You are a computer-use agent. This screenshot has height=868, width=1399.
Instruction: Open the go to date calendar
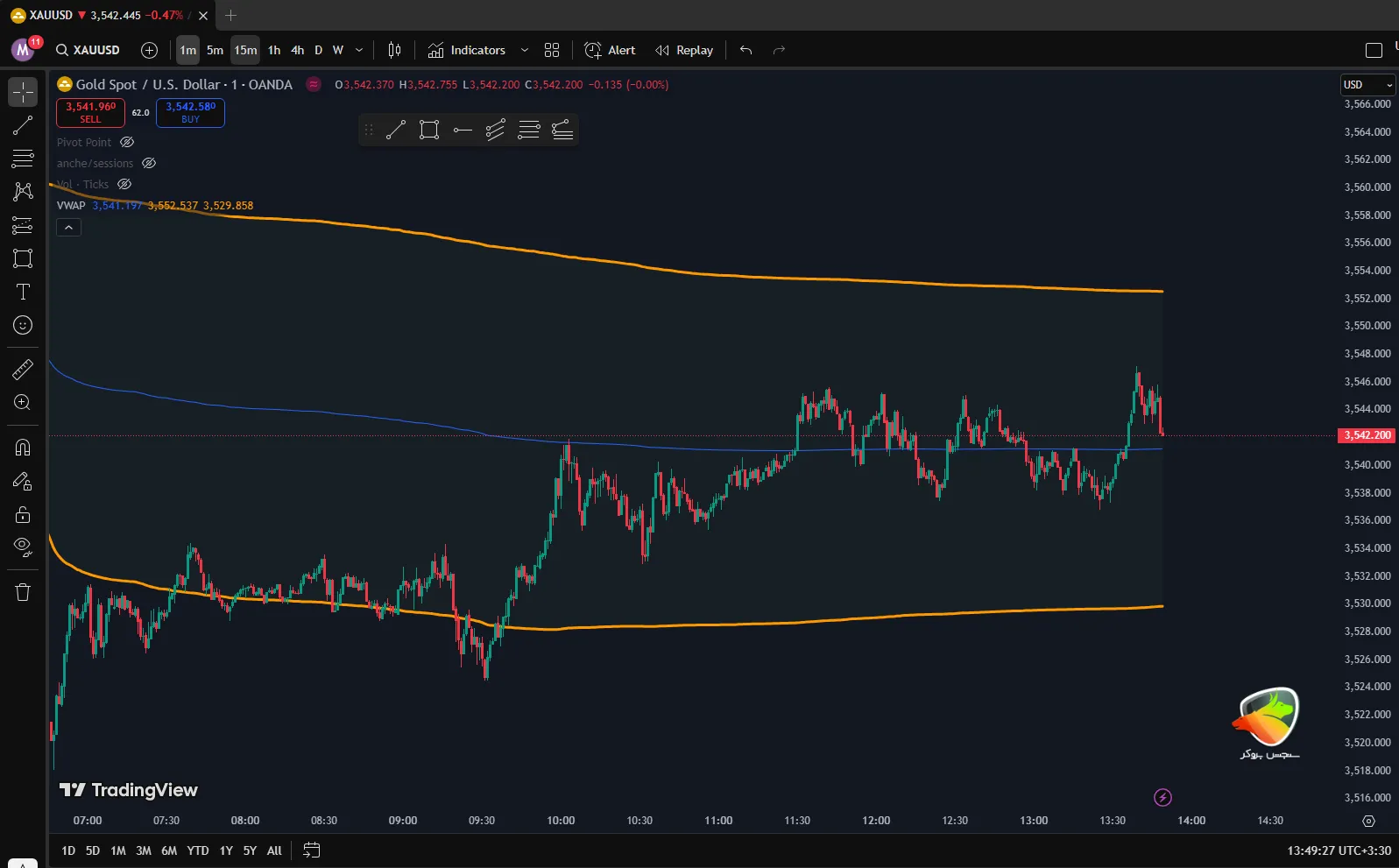(312, 850)
